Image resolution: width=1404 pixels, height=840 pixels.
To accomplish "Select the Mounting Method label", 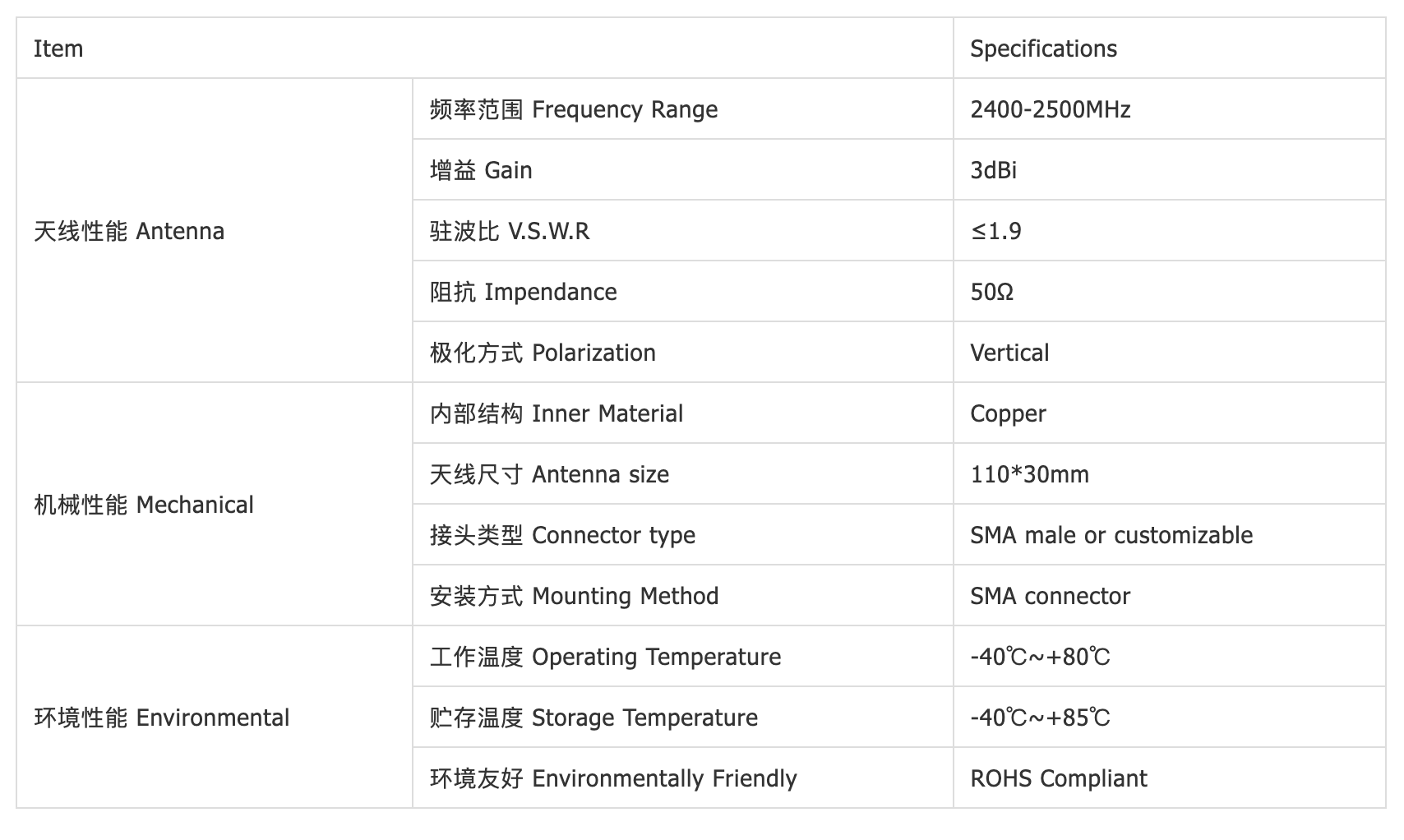I will 574,596.
